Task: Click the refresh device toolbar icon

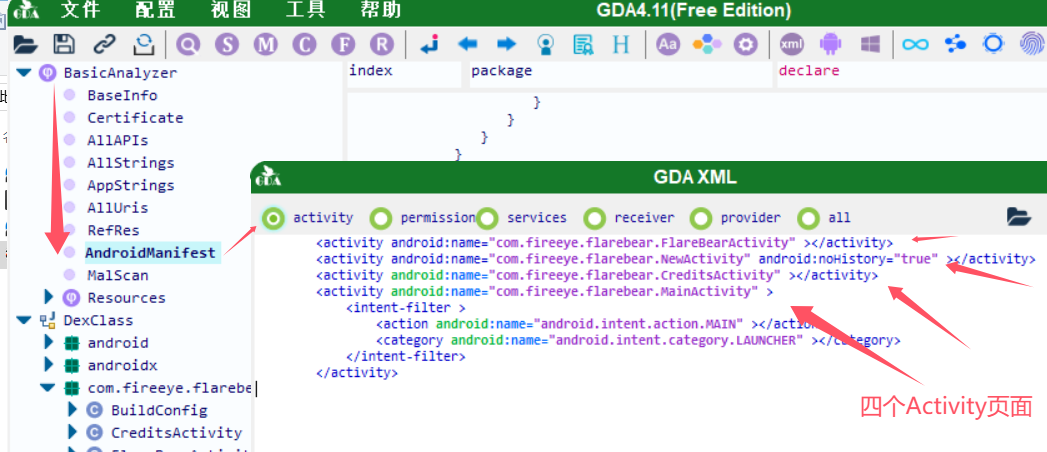Action: 143,45
